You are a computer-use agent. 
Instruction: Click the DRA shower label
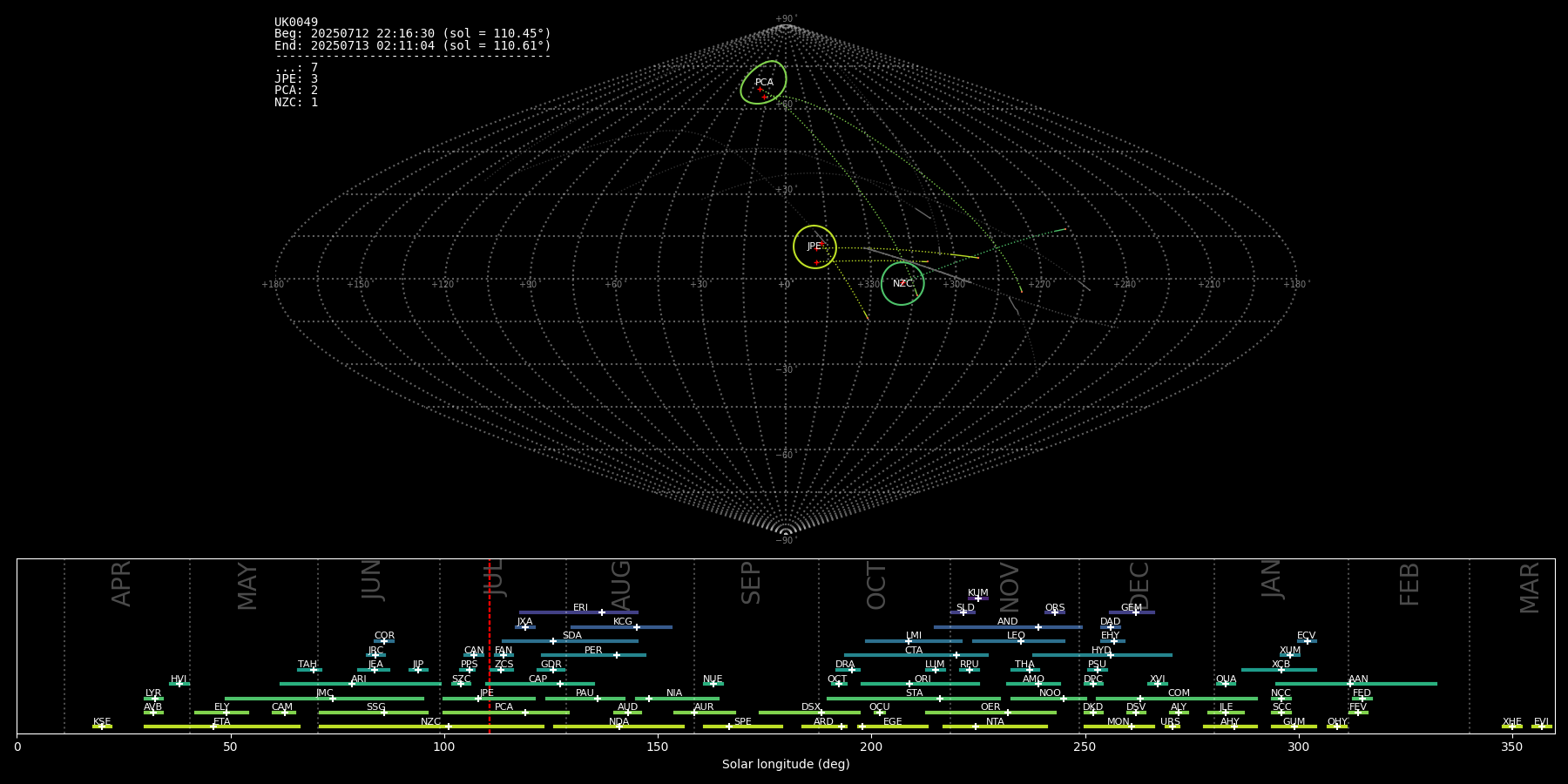point(845,664)
